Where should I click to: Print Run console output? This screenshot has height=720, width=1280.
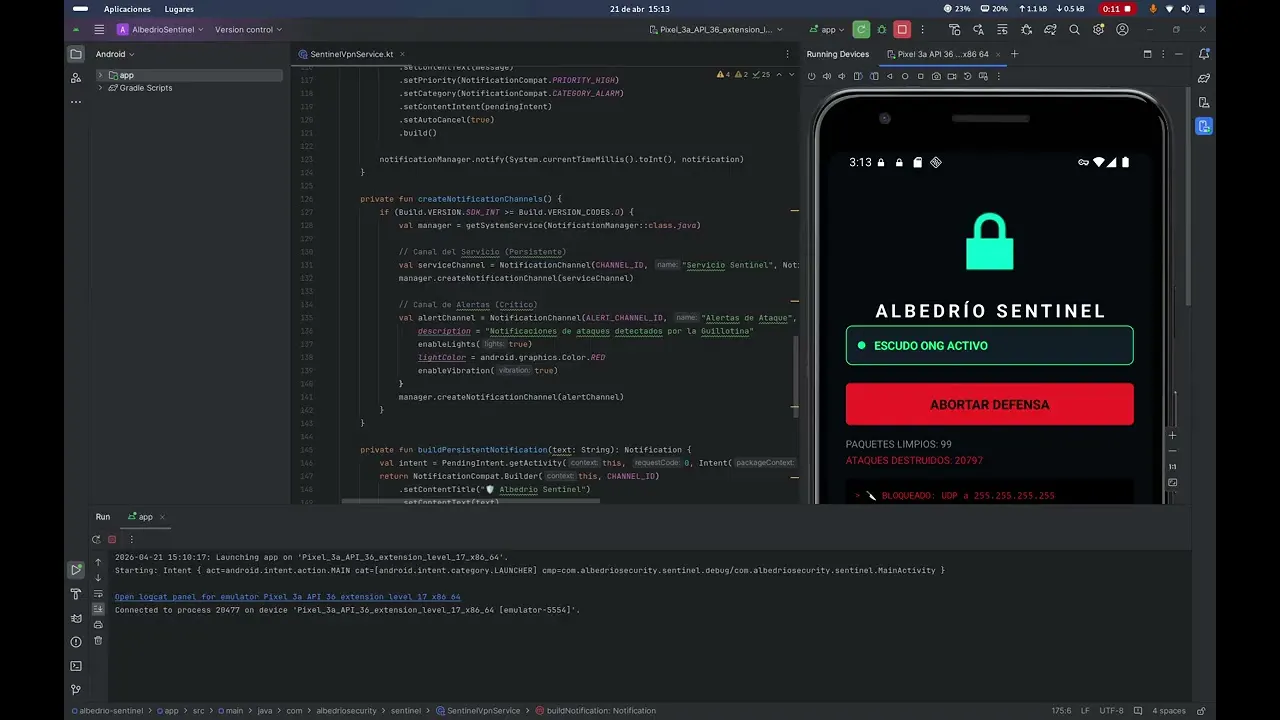coord(98,625)
